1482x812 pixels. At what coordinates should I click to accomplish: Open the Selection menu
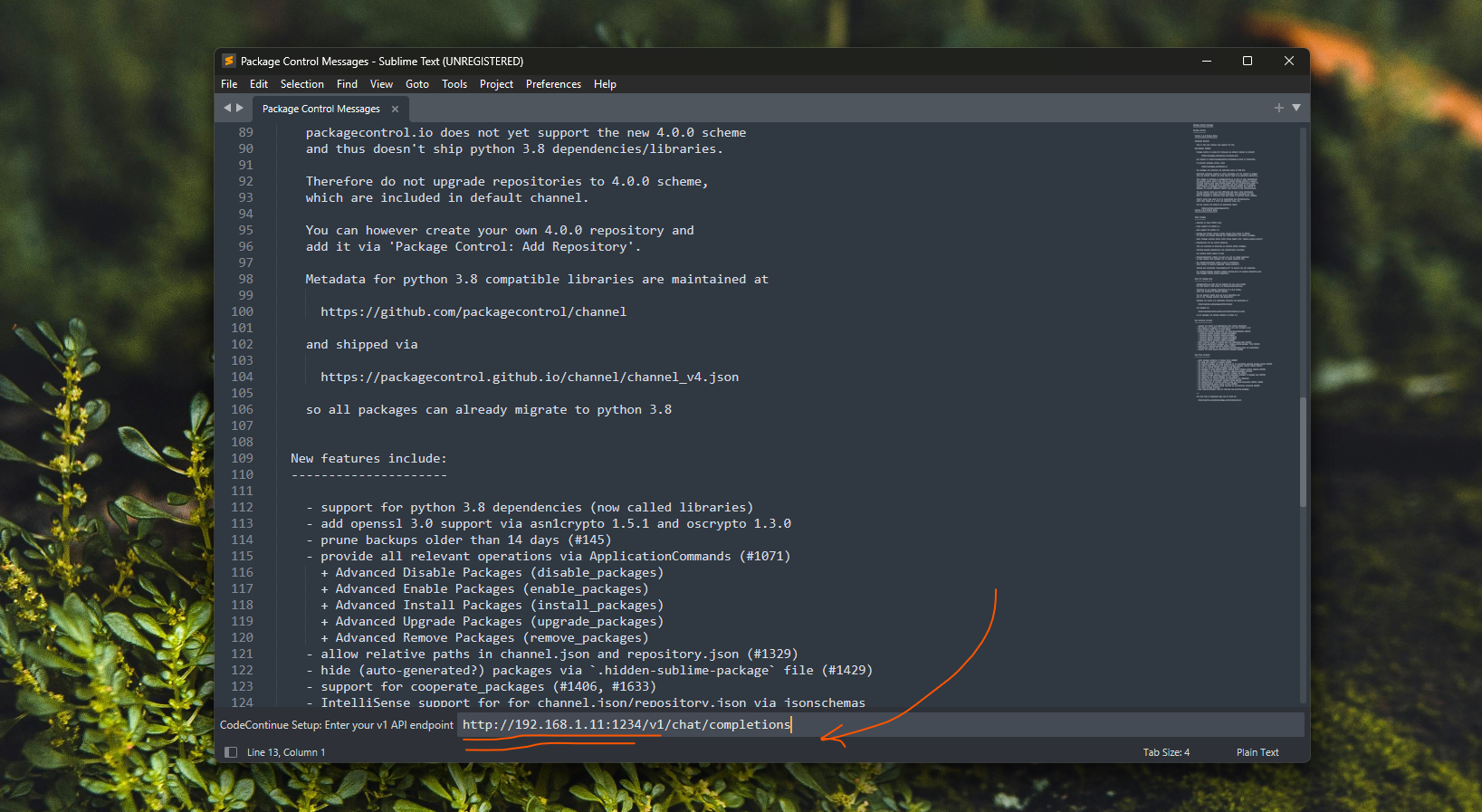click(x=302, y=84)
